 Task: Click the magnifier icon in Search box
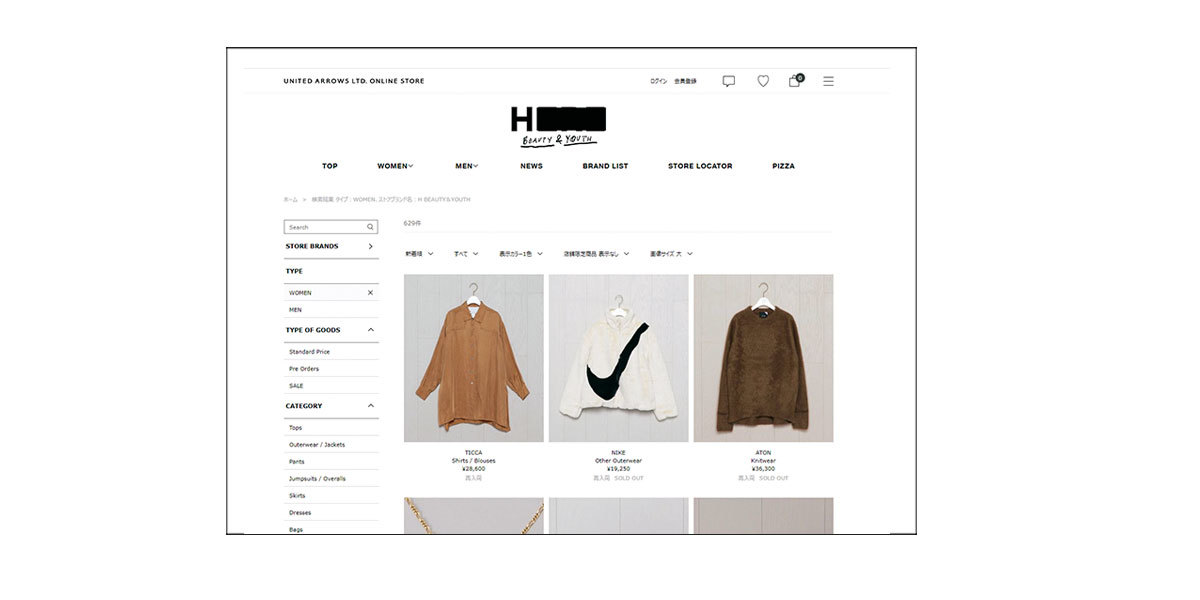(370, 227)
